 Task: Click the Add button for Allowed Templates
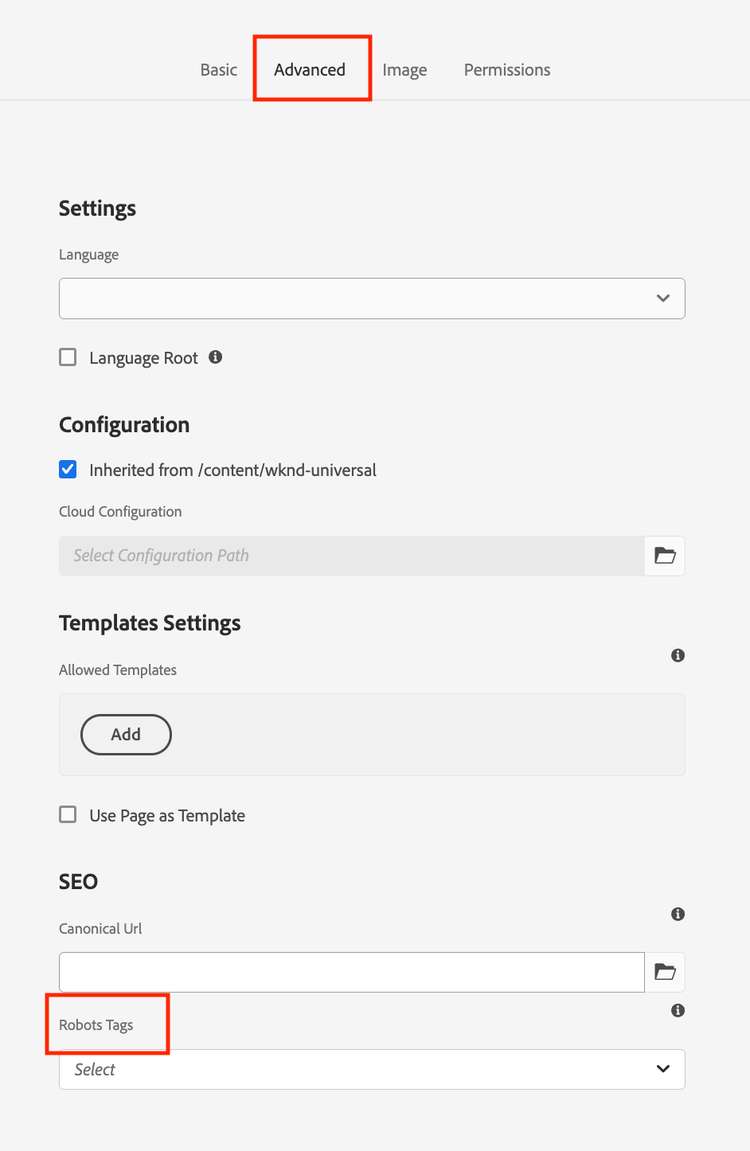click(126, 734)
